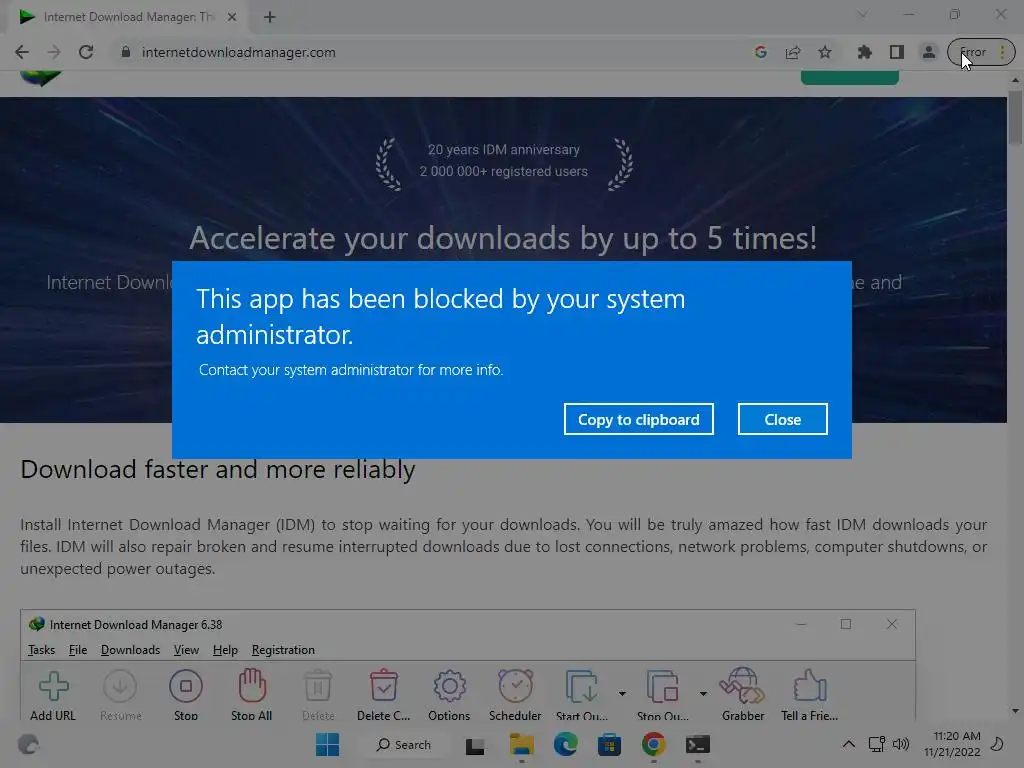Screen dimensions: 1024x768
Task: Click the green button at page top
Action: (850, 78)
